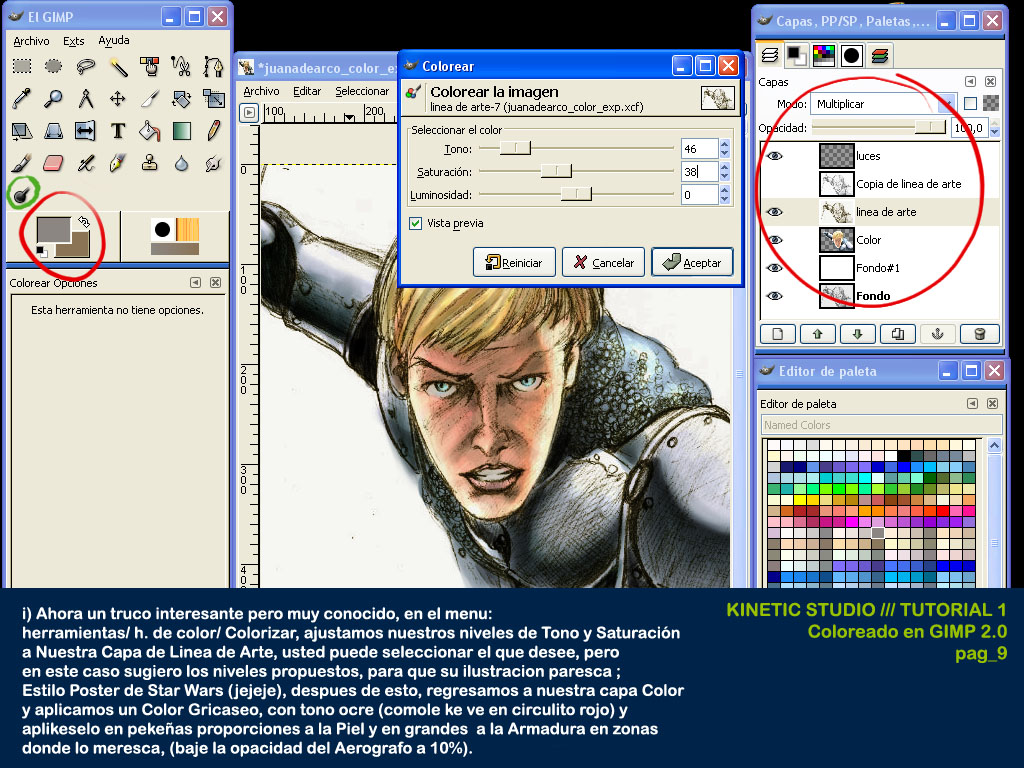
Task: Uncheck the Vista previa checkbox
Action: click(415, 223)
